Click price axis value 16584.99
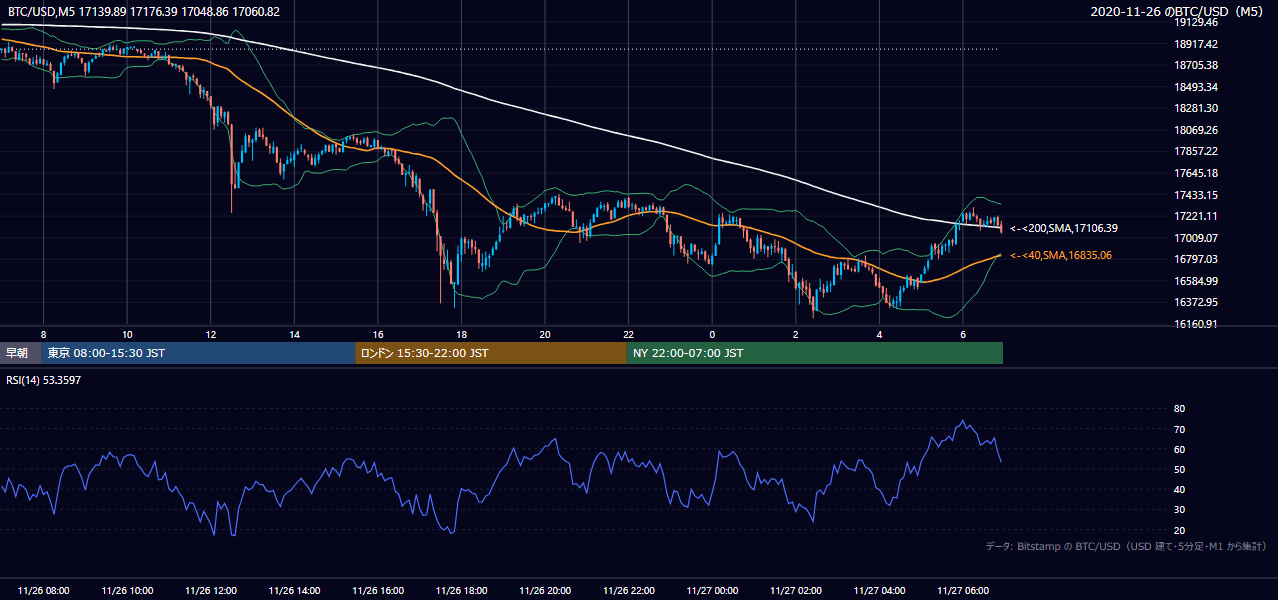 tap(1195, 281)
